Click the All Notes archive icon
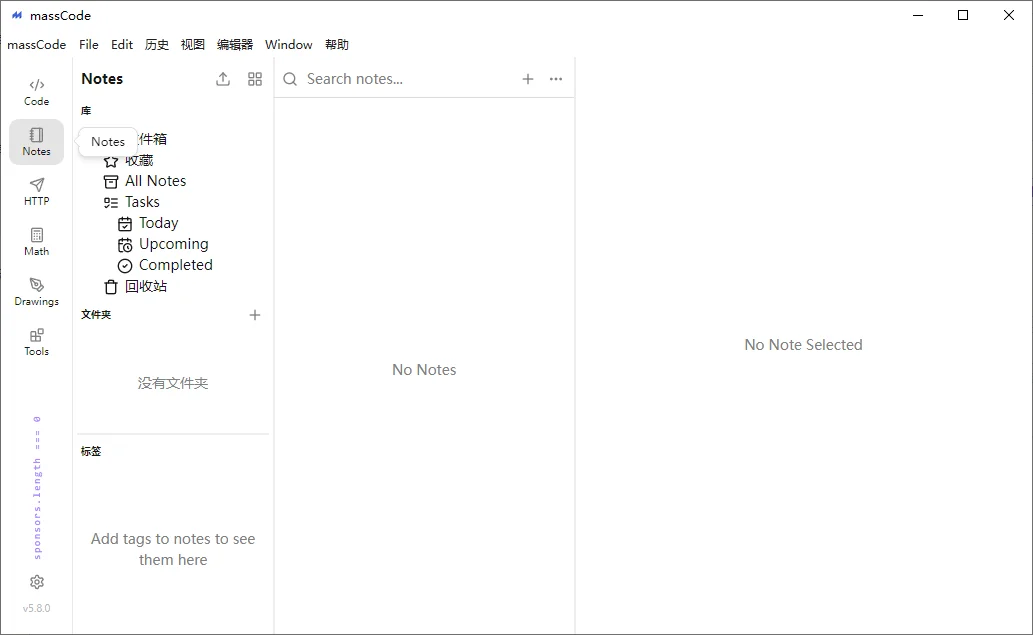This screenshot has height=635, width=1033. click(x=111, y=181)
